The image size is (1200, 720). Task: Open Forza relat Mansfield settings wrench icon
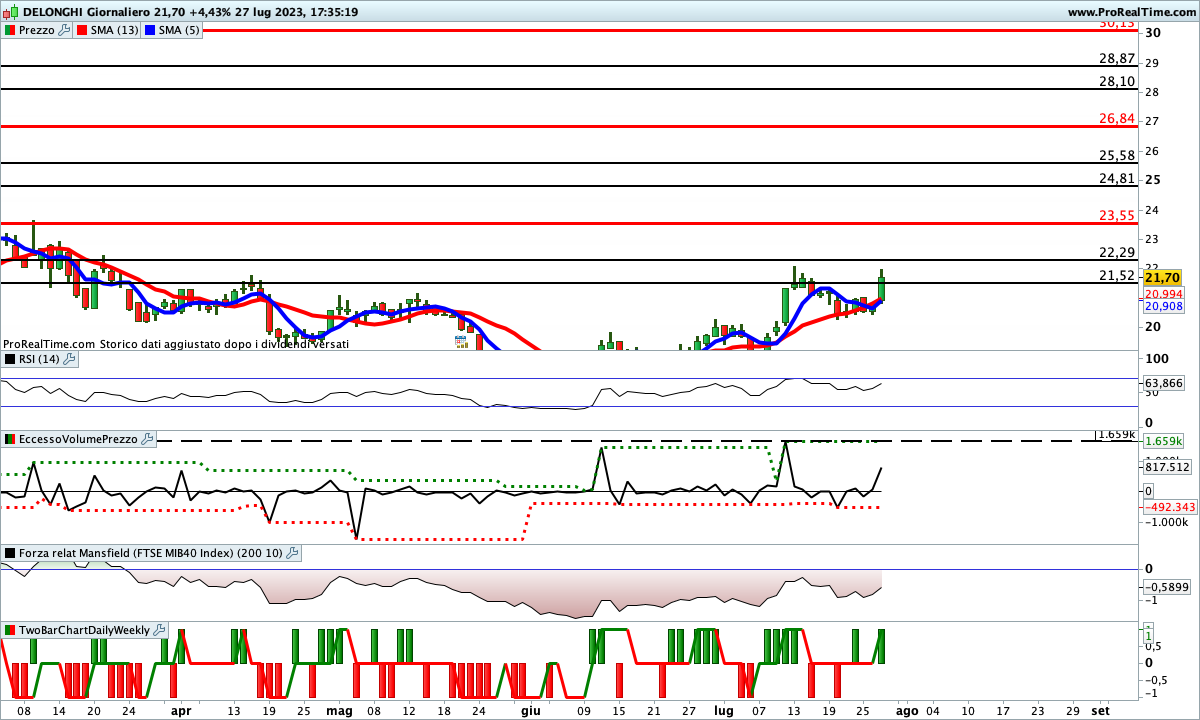click(x=292, y=553)
